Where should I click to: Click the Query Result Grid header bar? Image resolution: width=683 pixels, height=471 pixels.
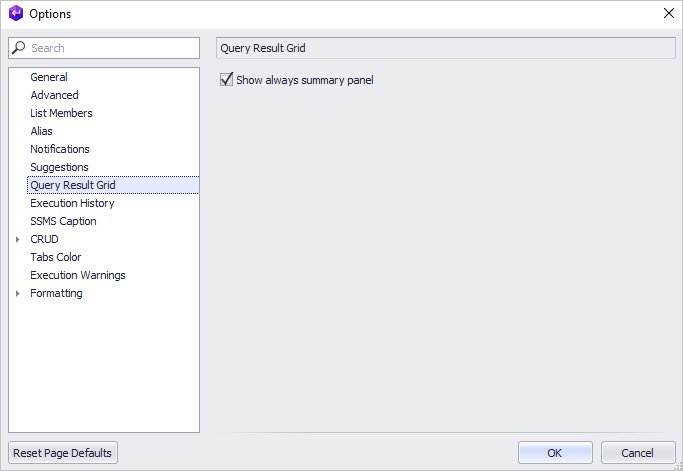[446, 48]
